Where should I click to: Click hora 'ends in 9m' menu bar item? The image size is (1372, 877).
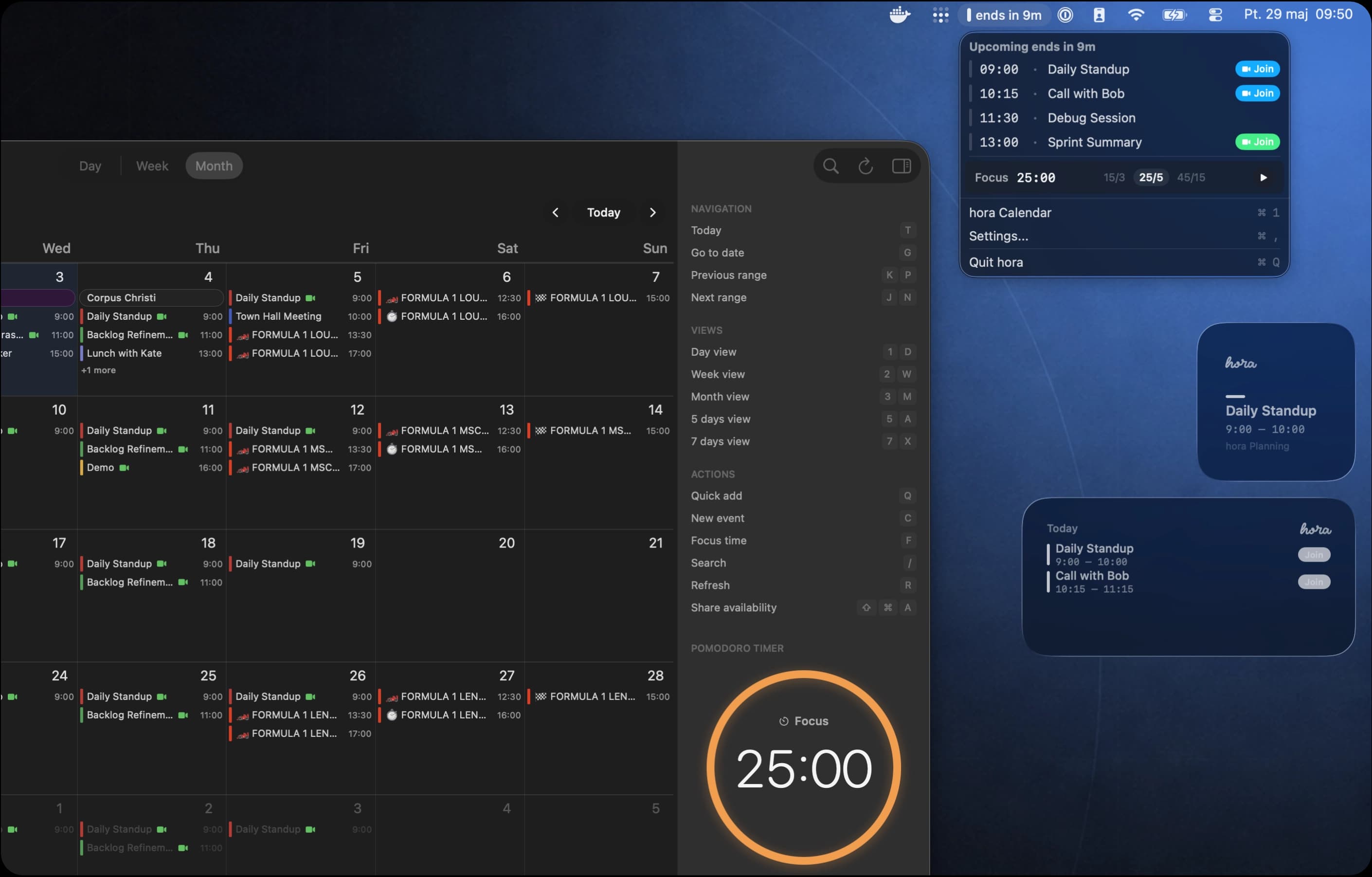pyautogui.click(x=1004, y=15)
